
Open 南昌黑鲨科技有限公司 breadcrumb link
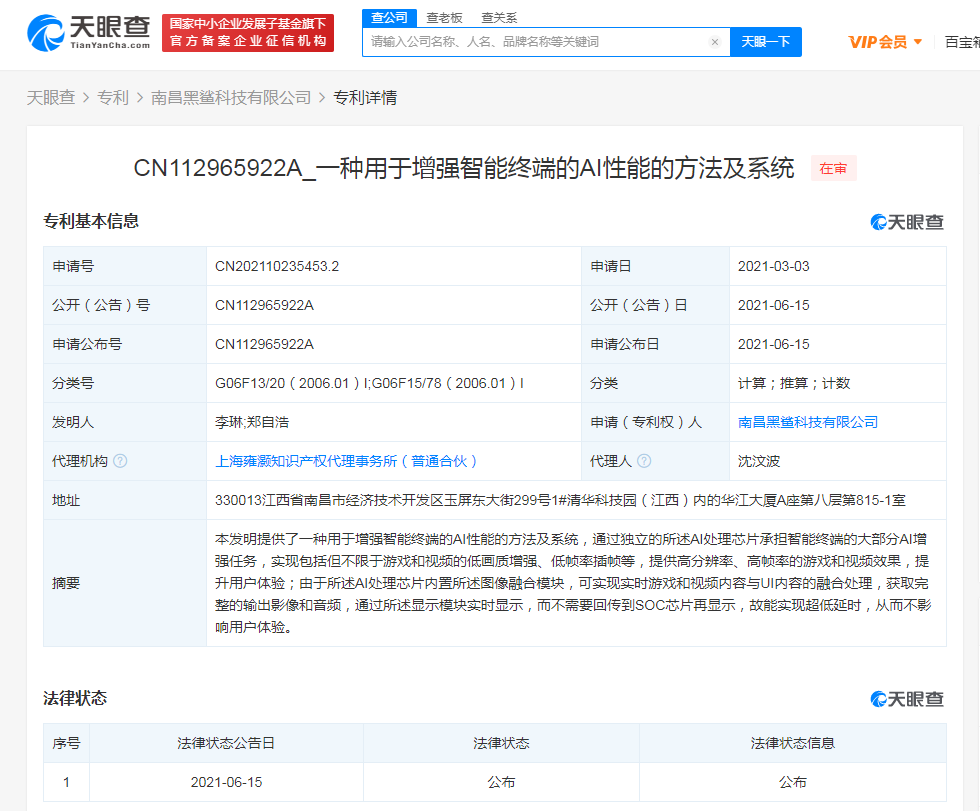(x=231, y=98)
